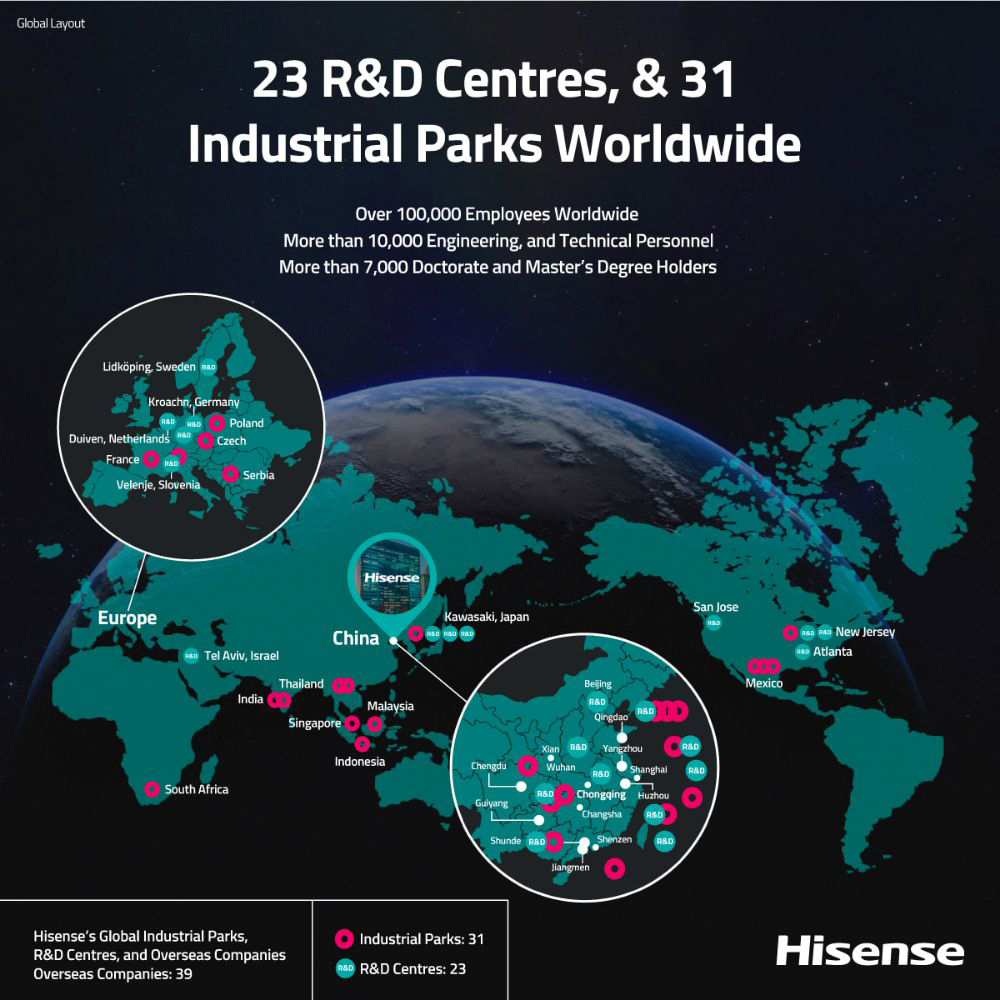Select the R&D icon beside Atlanta
Viewport: 1000px width, 1000px height.
[802, 652]
